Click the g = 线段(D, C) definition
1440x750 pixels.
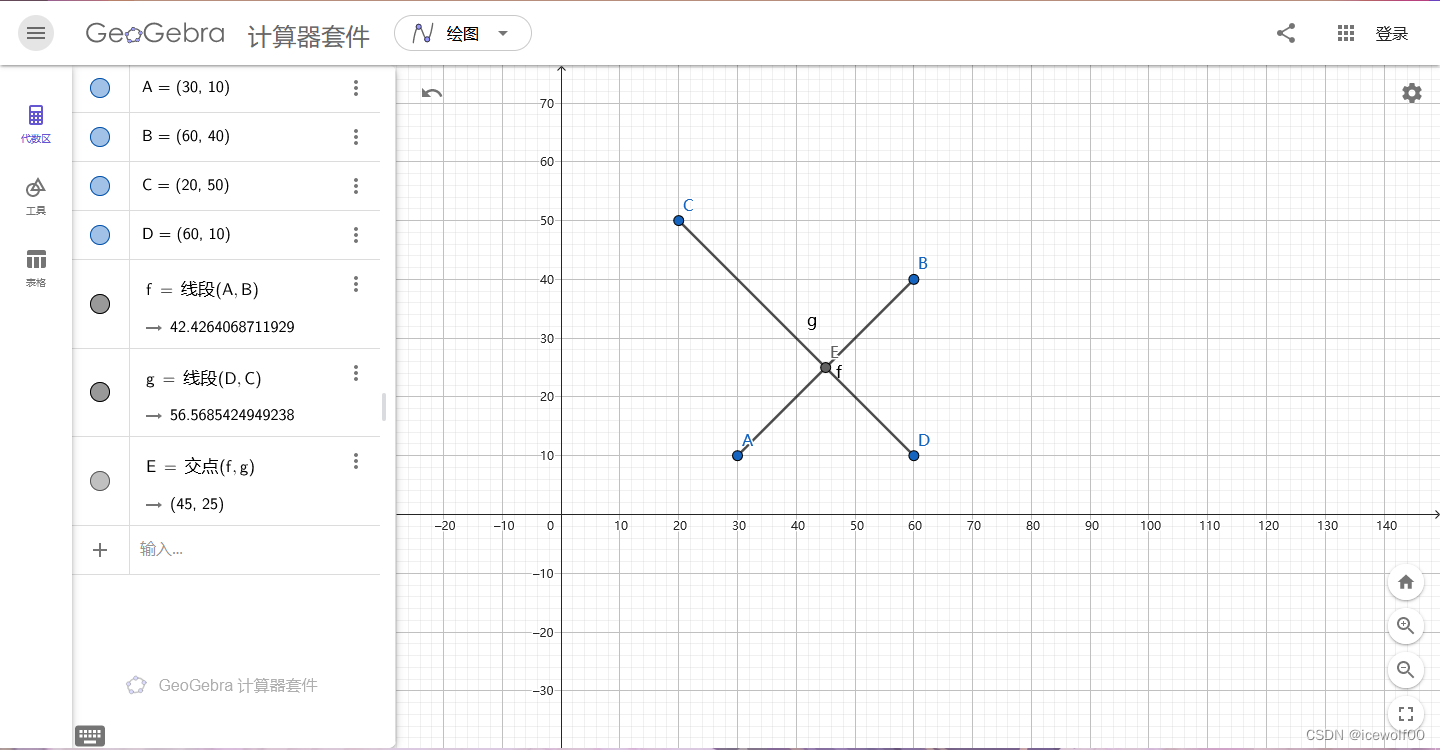204,379
